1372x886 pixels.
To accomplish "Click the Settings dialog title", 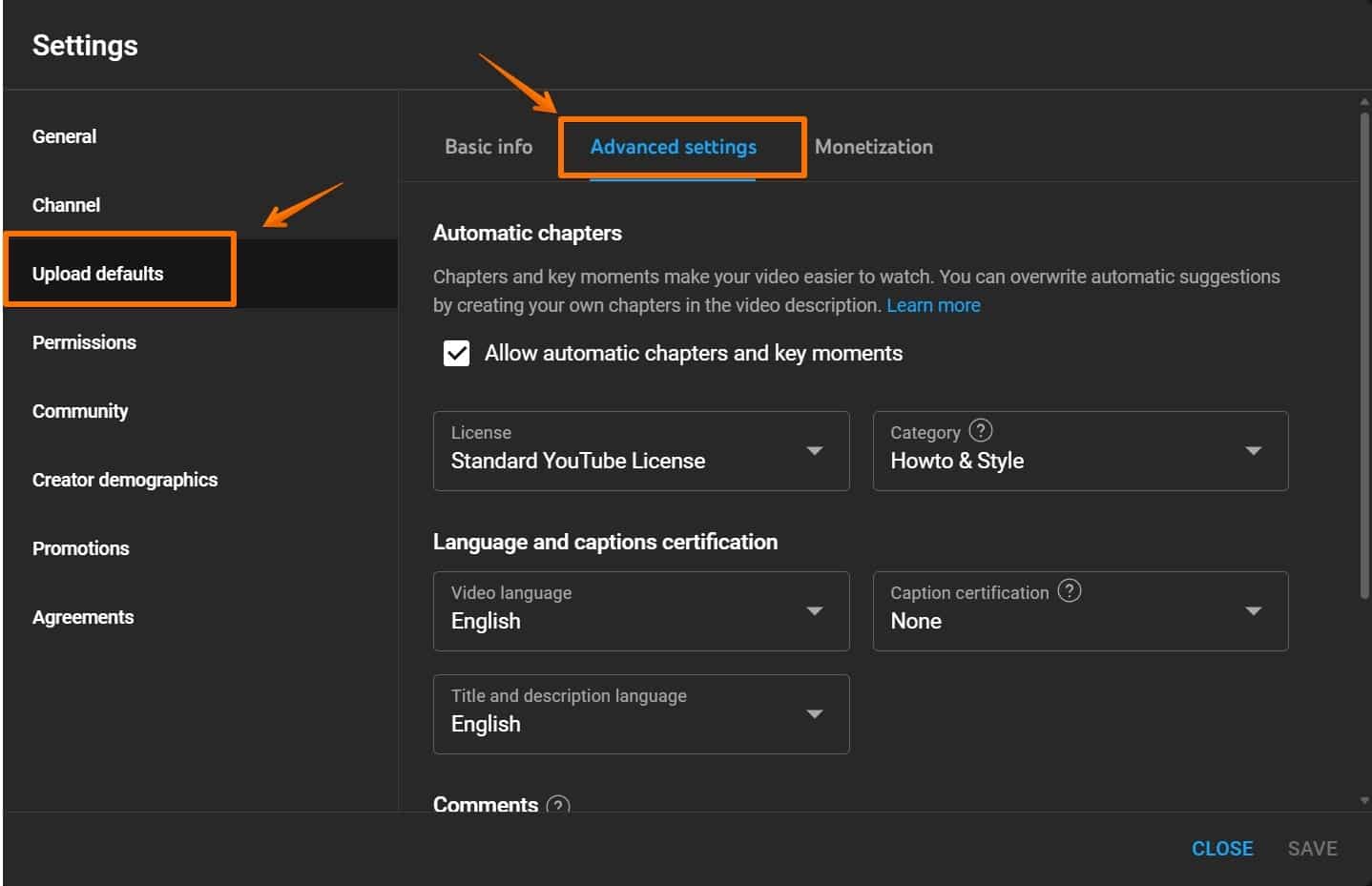I will tap(85, 46).
